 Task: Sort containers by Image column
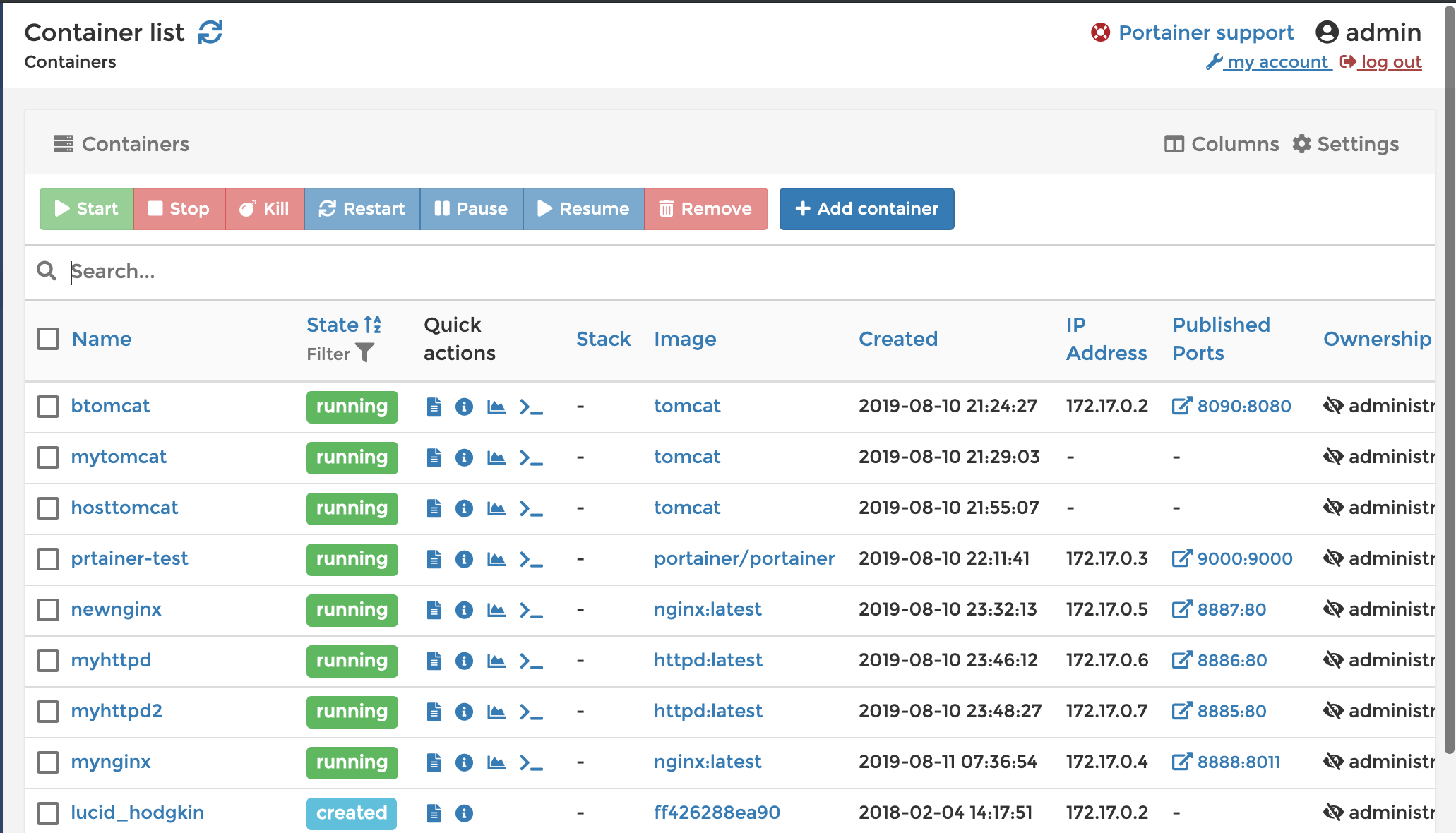pos(684,339)
